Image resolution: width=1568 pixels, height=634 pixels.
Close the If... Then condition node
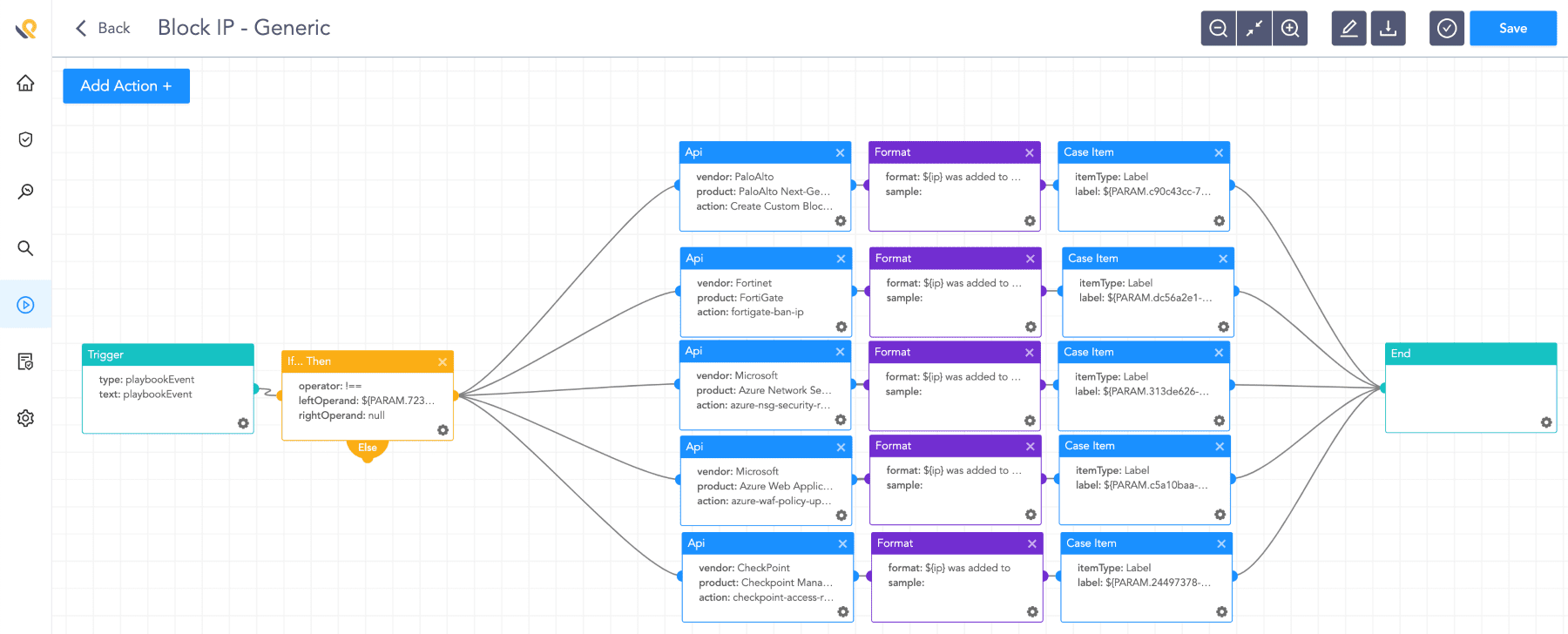pyautogui.click(x=443, y=361)
